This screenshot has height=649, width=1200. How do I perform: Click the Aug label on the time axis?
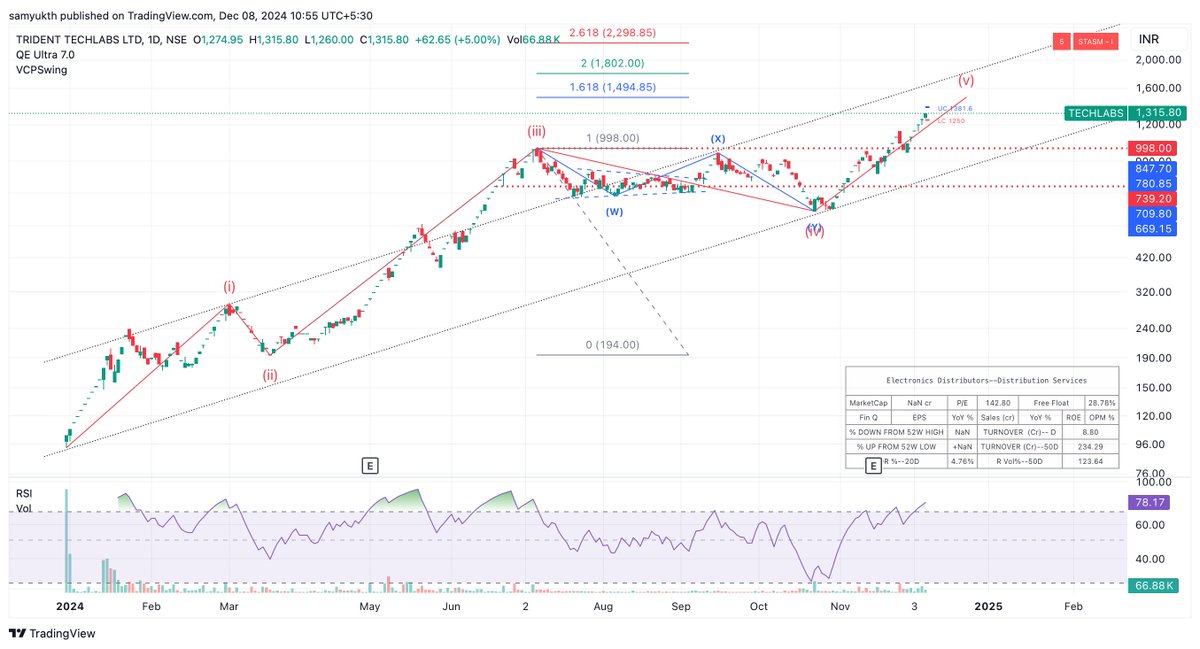[603, 606]
